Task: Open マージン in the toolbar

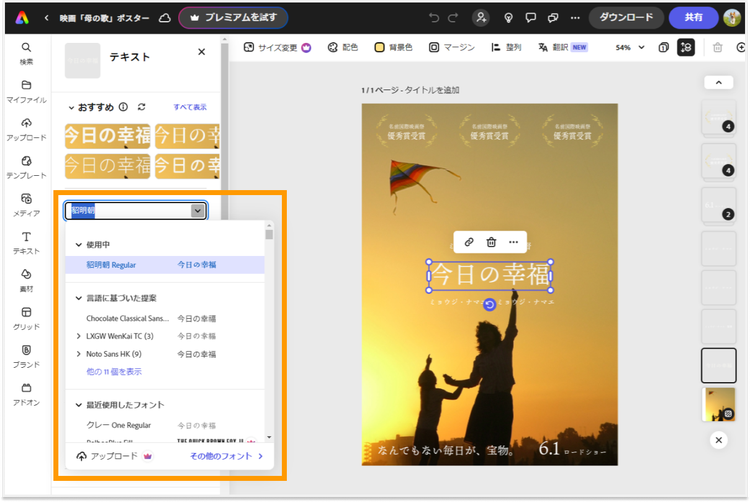Action: tap(452, 47)
